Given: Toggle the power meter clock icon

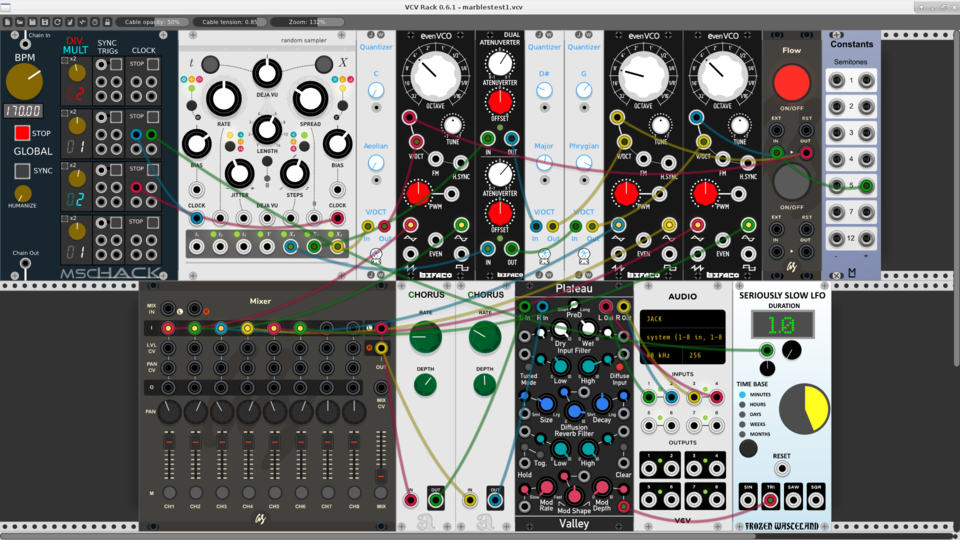Looking at the screenshot, I should [95, 22].
